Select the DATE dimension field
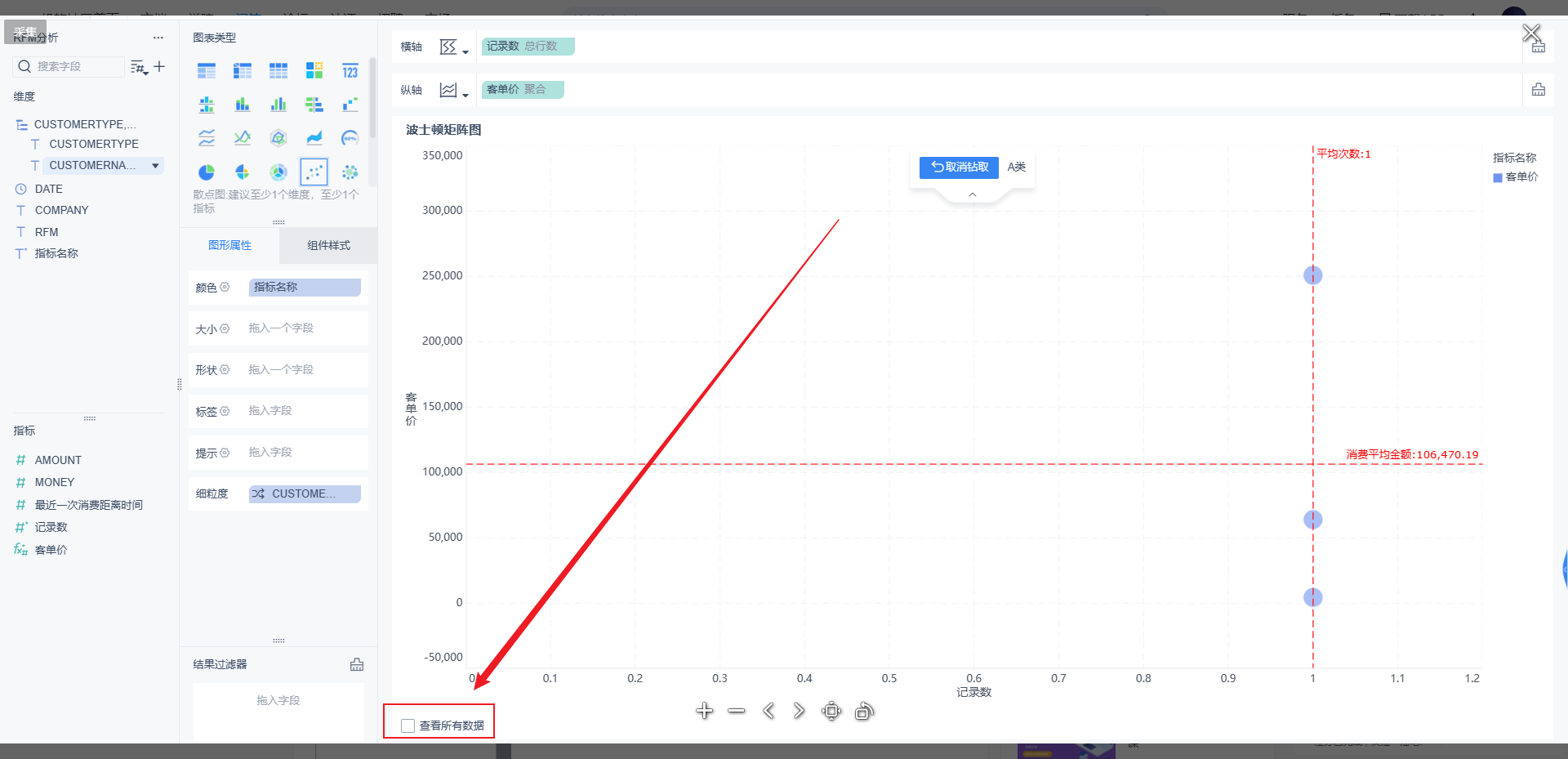This screenshot has height=759, width=1568. pyautogui.click(x=49, y=189)
